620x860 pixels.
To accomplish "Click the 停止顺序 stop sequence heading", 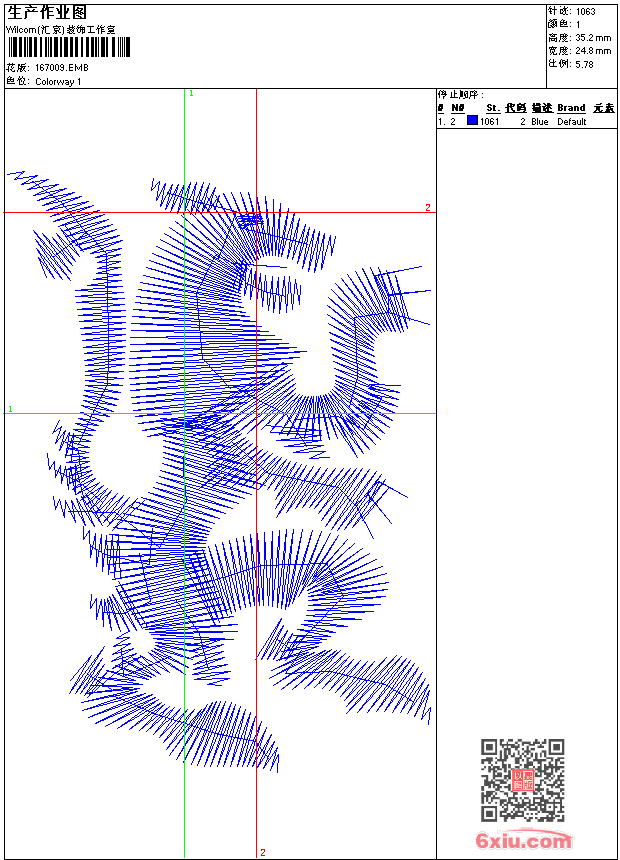I will [461, 95].
